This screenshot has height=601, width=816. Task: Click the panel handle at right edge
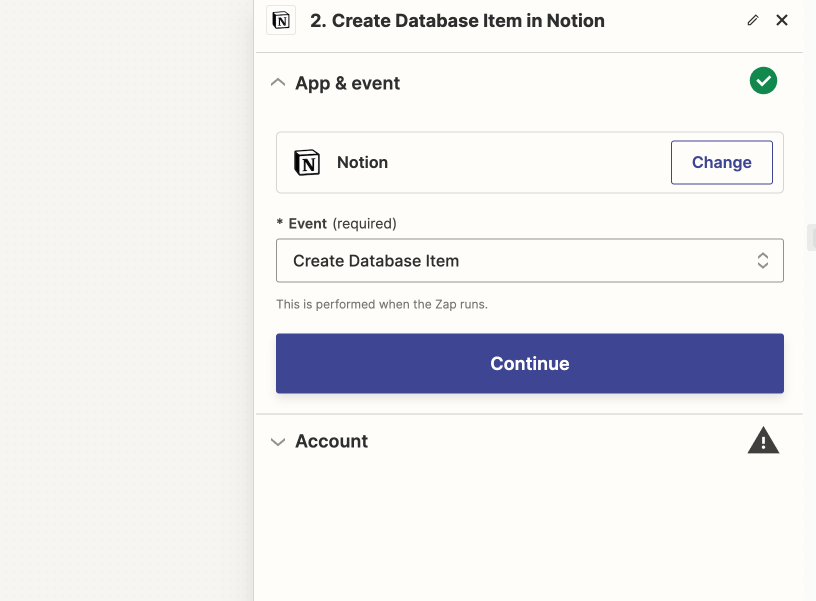pos(811,237)
